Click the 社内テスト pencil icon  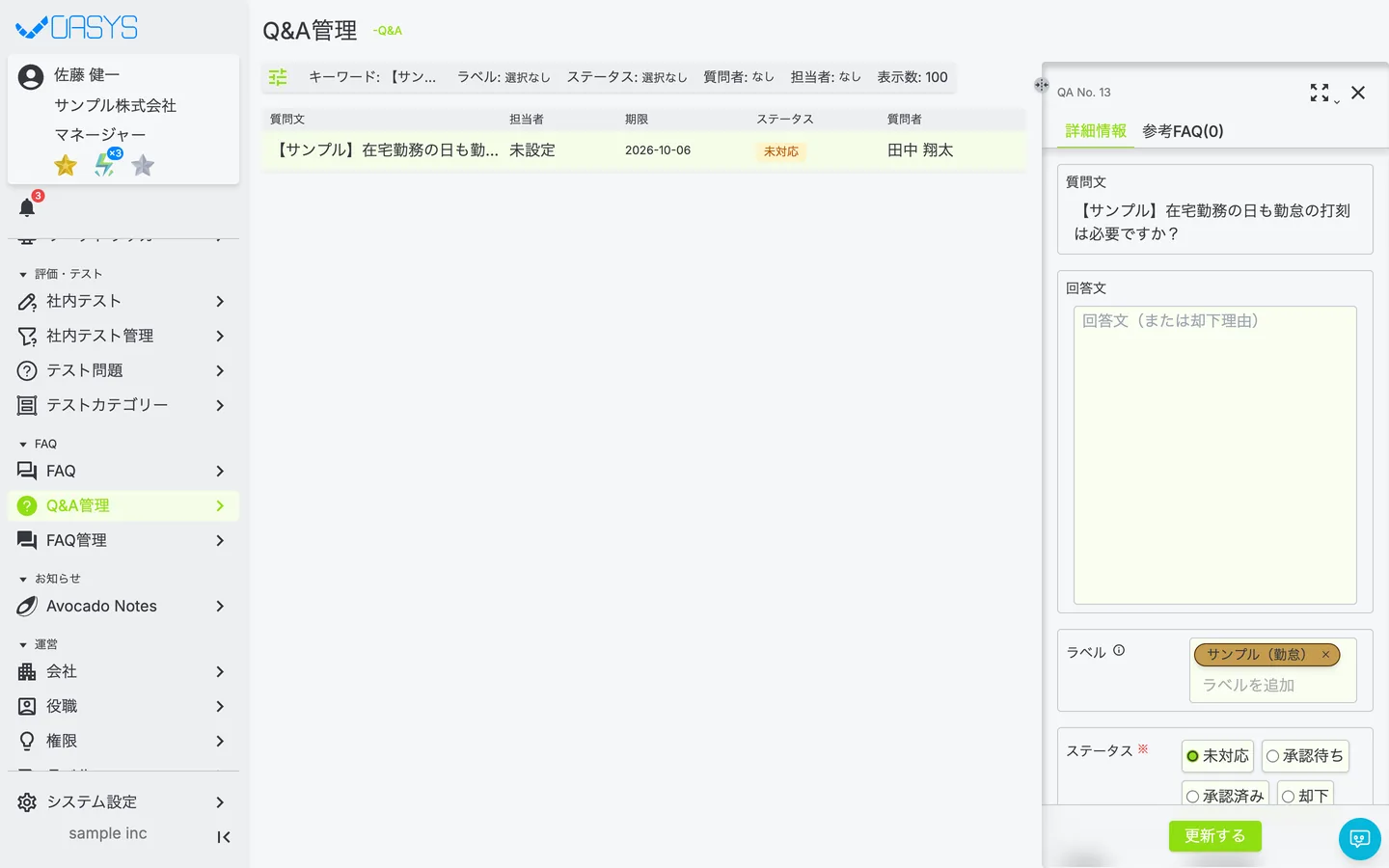[x=27, y=302]
